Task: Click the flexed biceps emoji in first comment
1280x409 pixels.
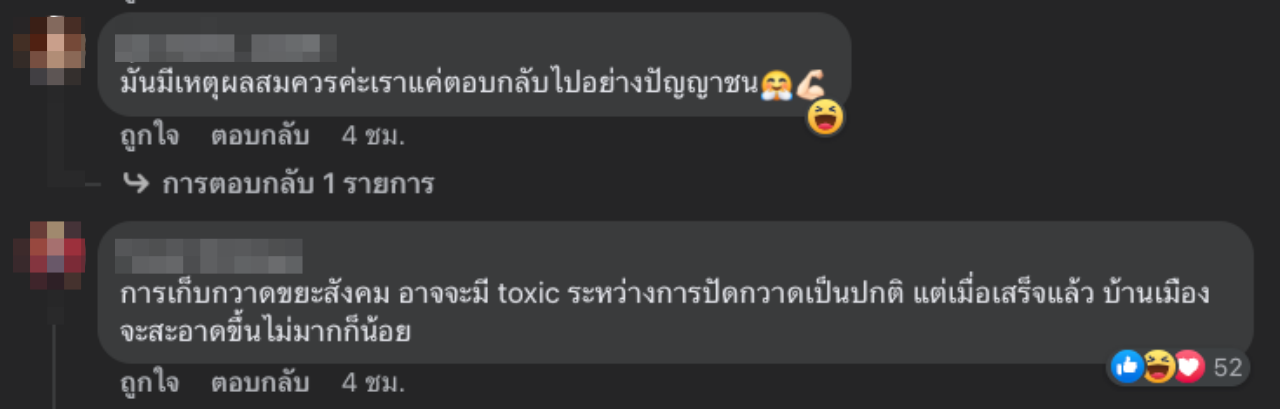Action: pos(808,83)
